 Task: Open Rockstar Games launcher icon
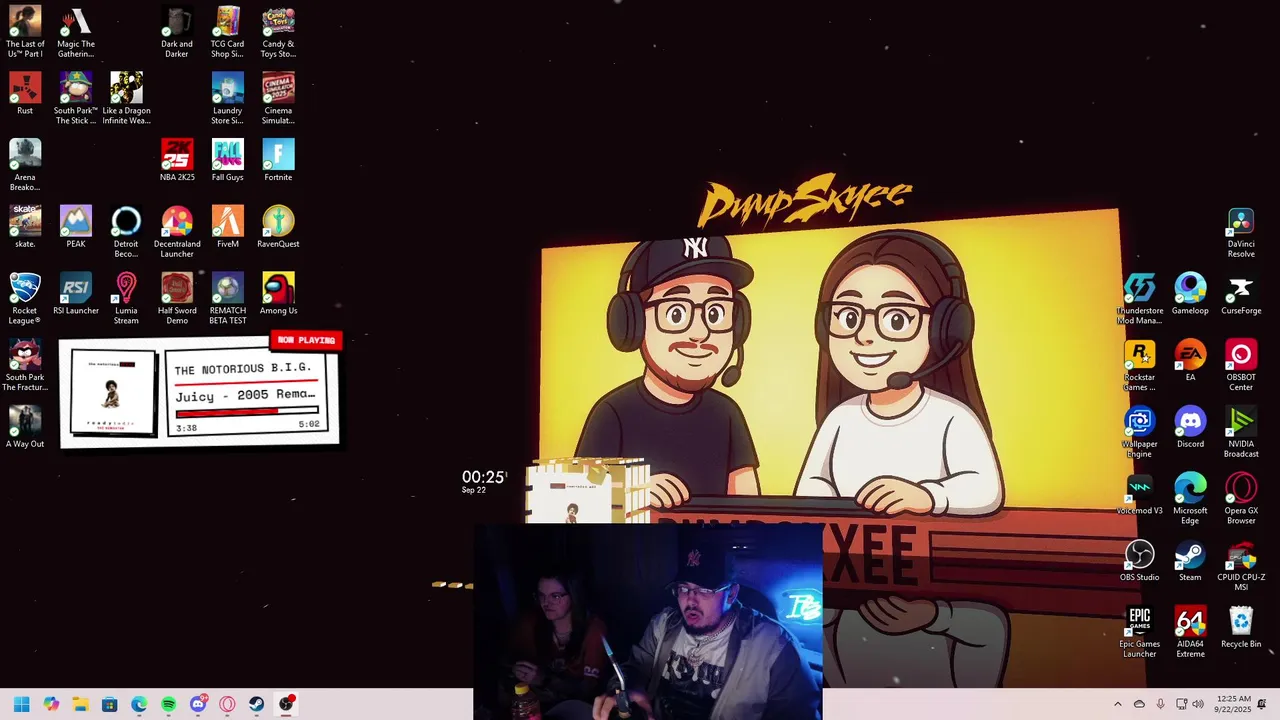tap(1140, 365)
